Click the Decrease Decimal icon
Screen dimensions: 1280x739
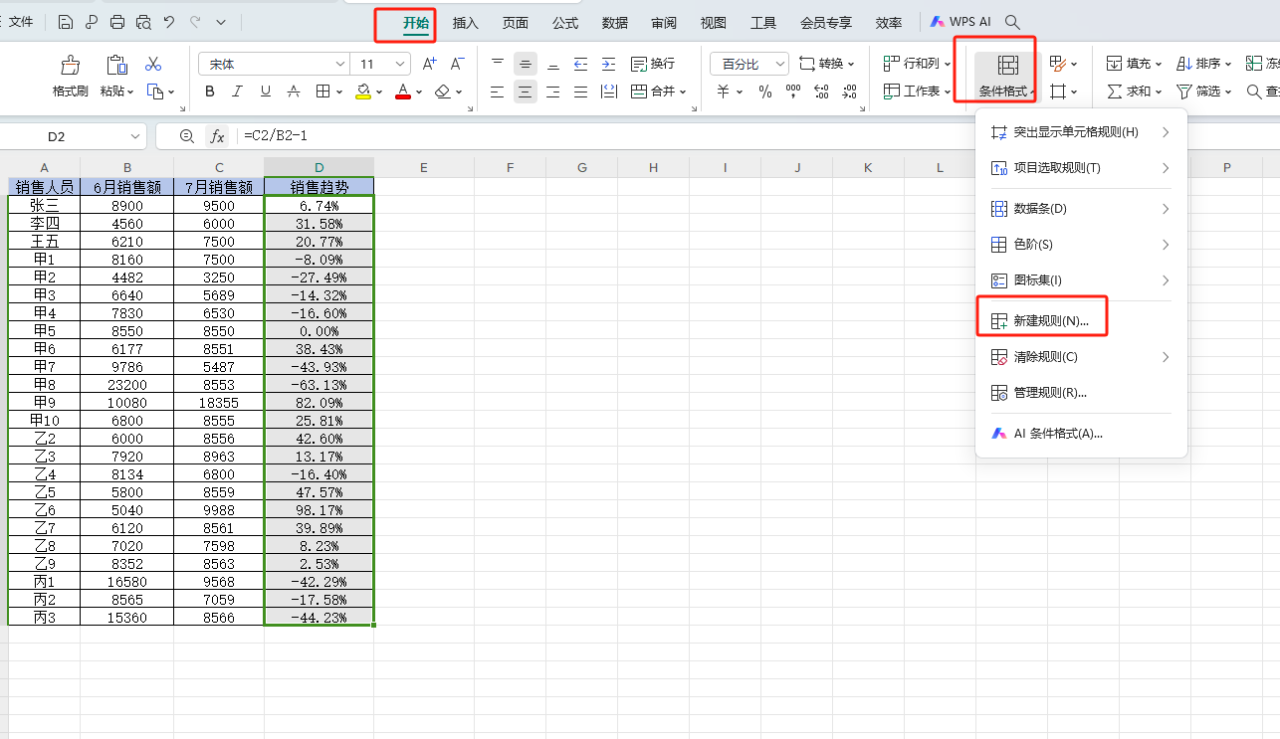(849, 92)
